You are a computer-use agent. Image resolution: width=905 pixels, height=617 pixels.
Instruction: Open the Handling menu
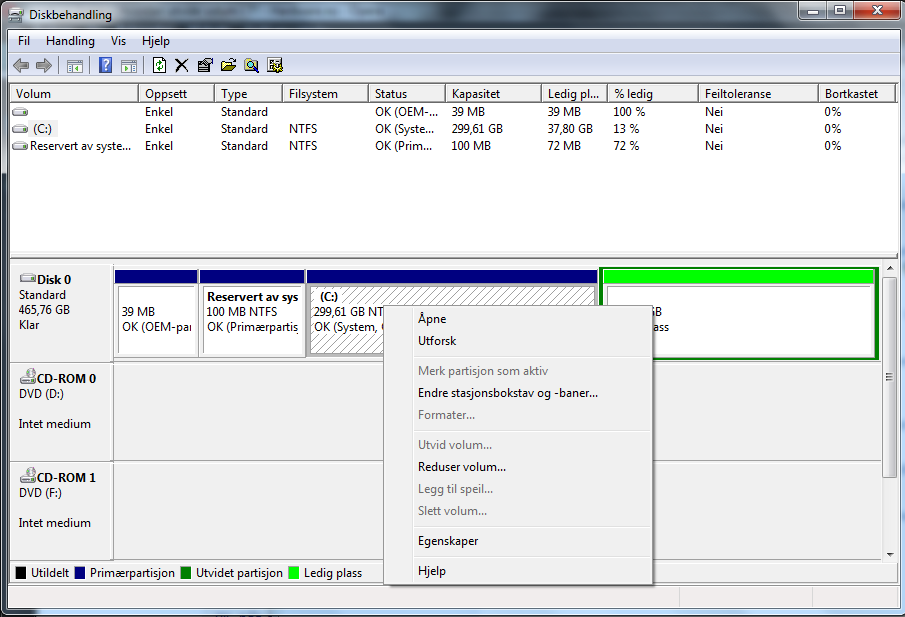tap(70, 41)
